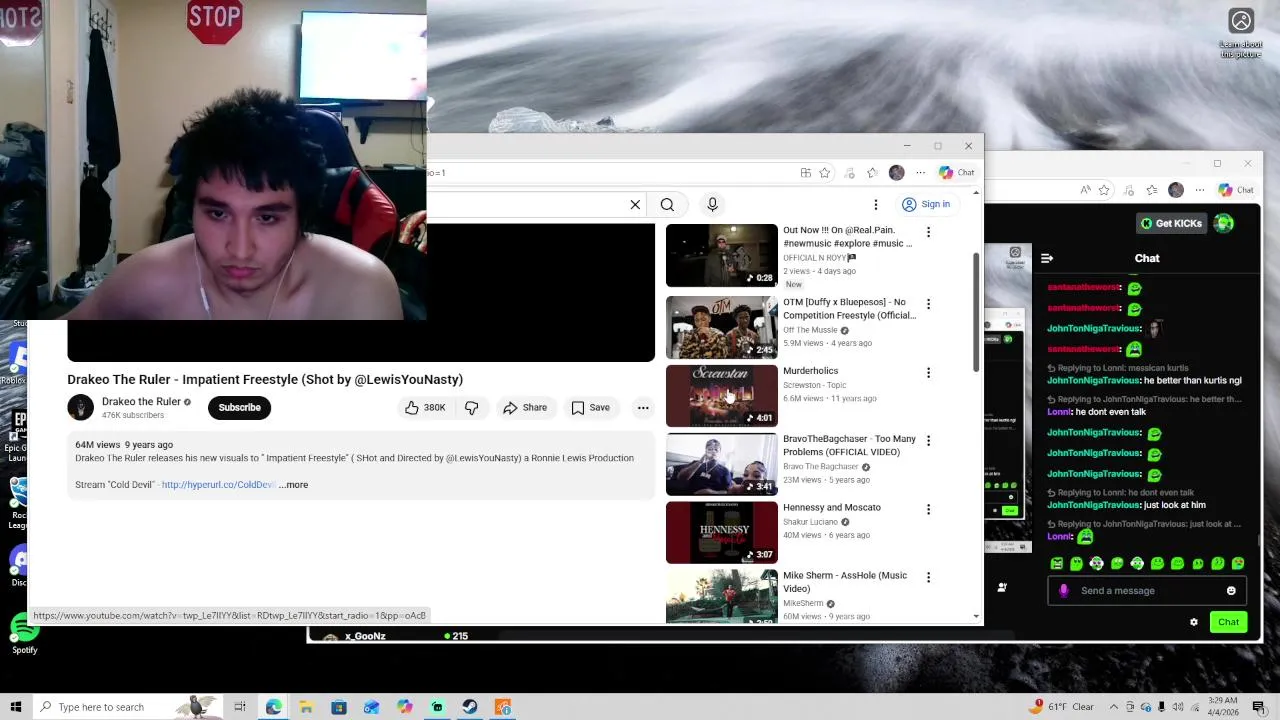
Task: Open split screen icon in YouTube address bar
Action: tap(805, 173)
